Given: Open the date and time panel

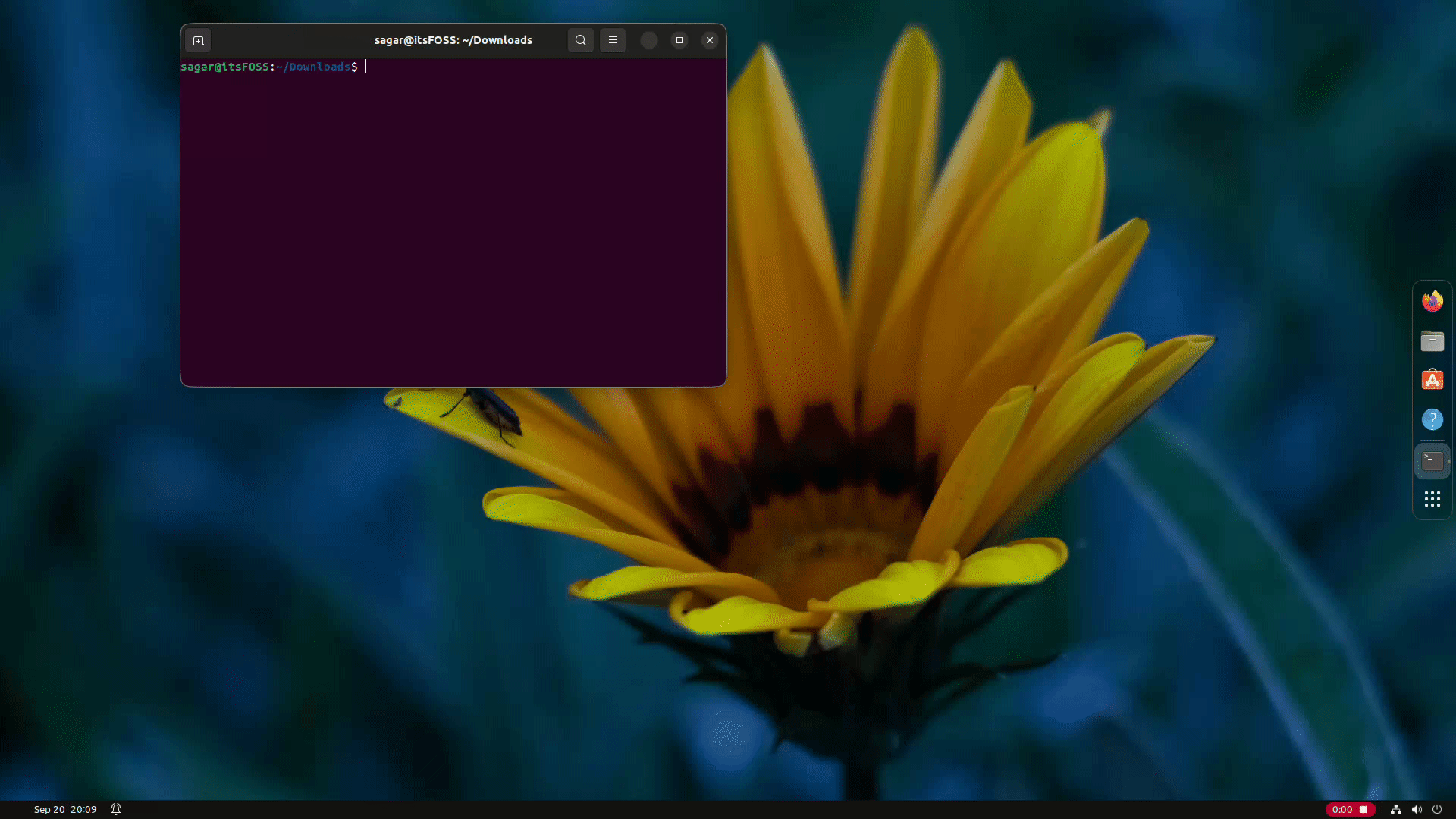Looking at the screenshot, I should click(x=65, y=809).
